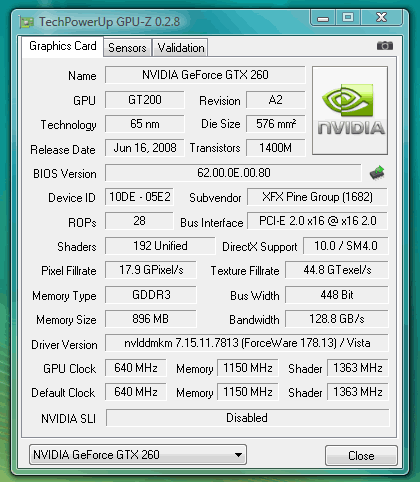Minimize the GPU-Z window
Image resolution: width=420 pixels, height=482 pixels.
[323, 18]
